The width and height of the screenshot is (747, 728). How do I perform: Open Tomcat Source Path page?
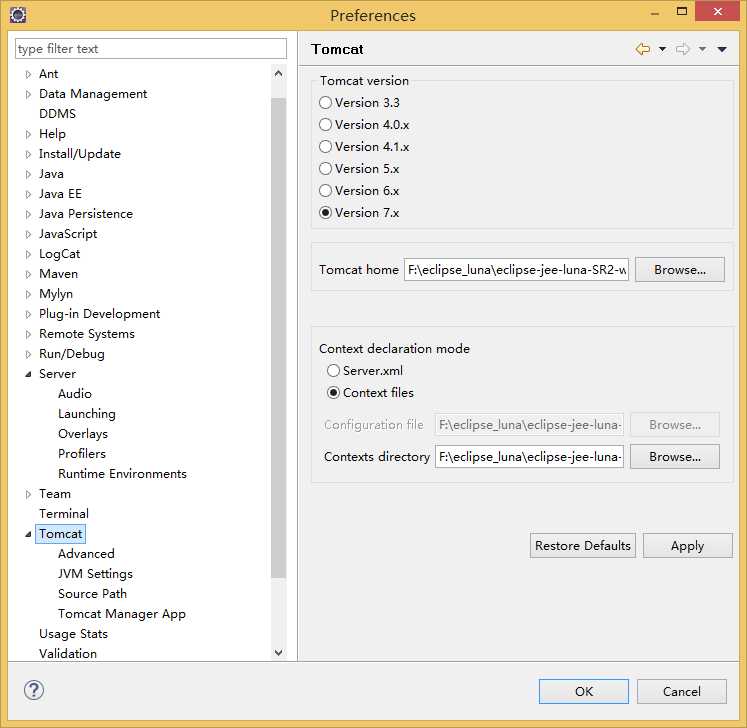coord(92,594)
